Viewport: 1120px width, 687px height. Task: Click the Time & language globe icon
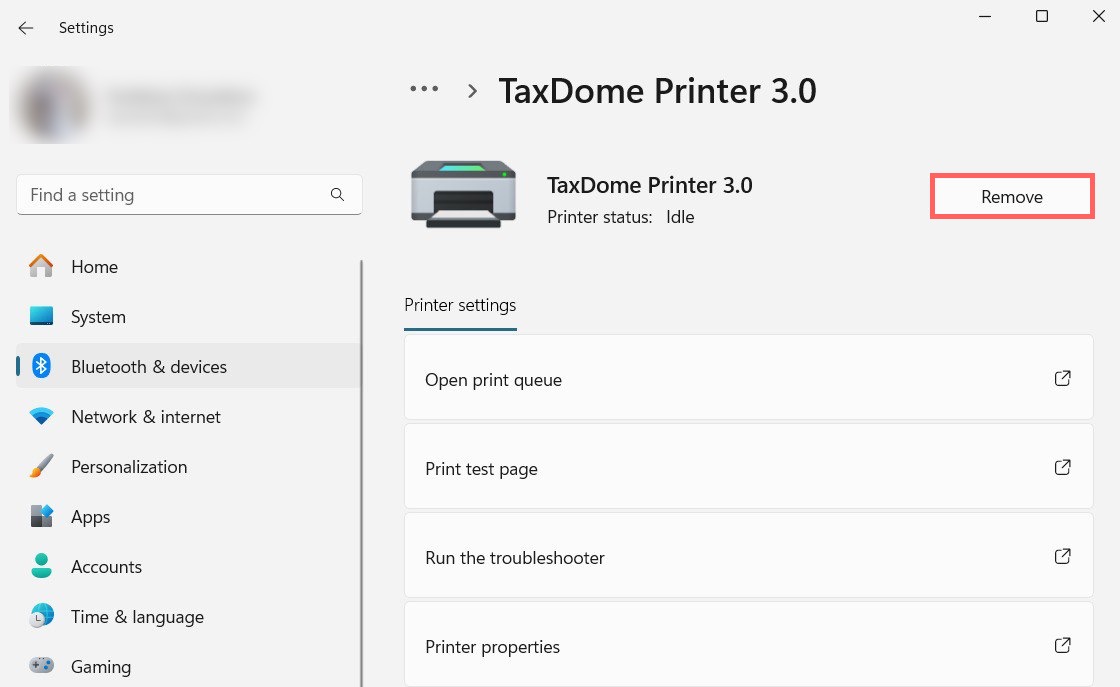tap(41, 617)
